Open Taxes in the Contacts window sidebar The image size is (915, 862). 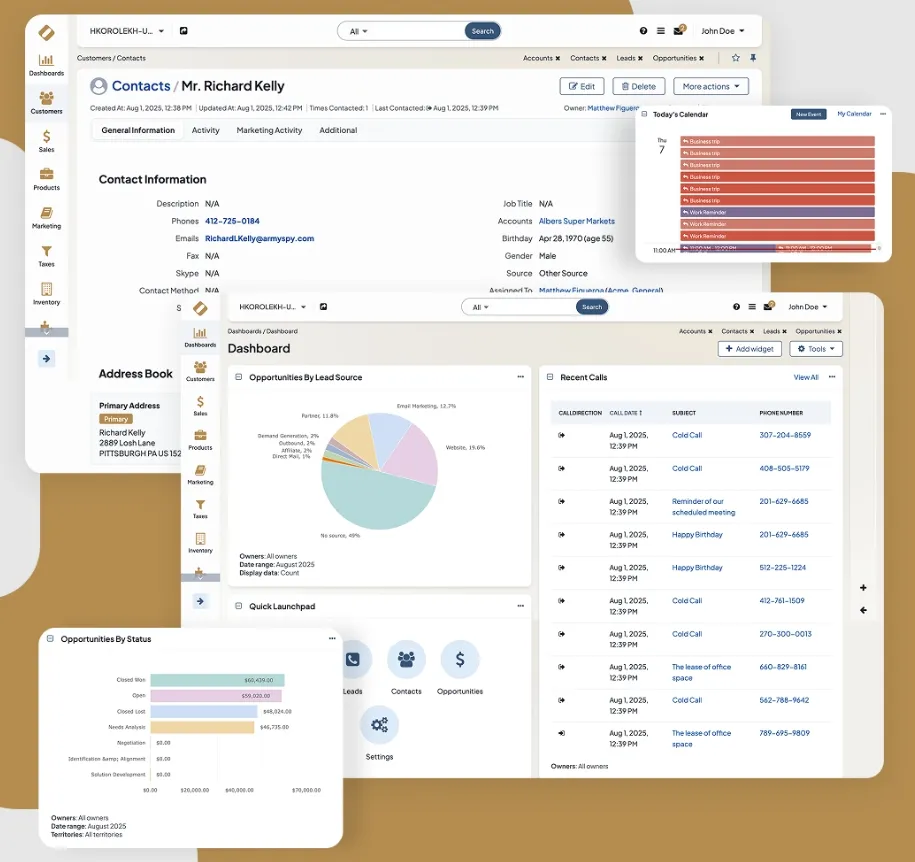(46, 256)
